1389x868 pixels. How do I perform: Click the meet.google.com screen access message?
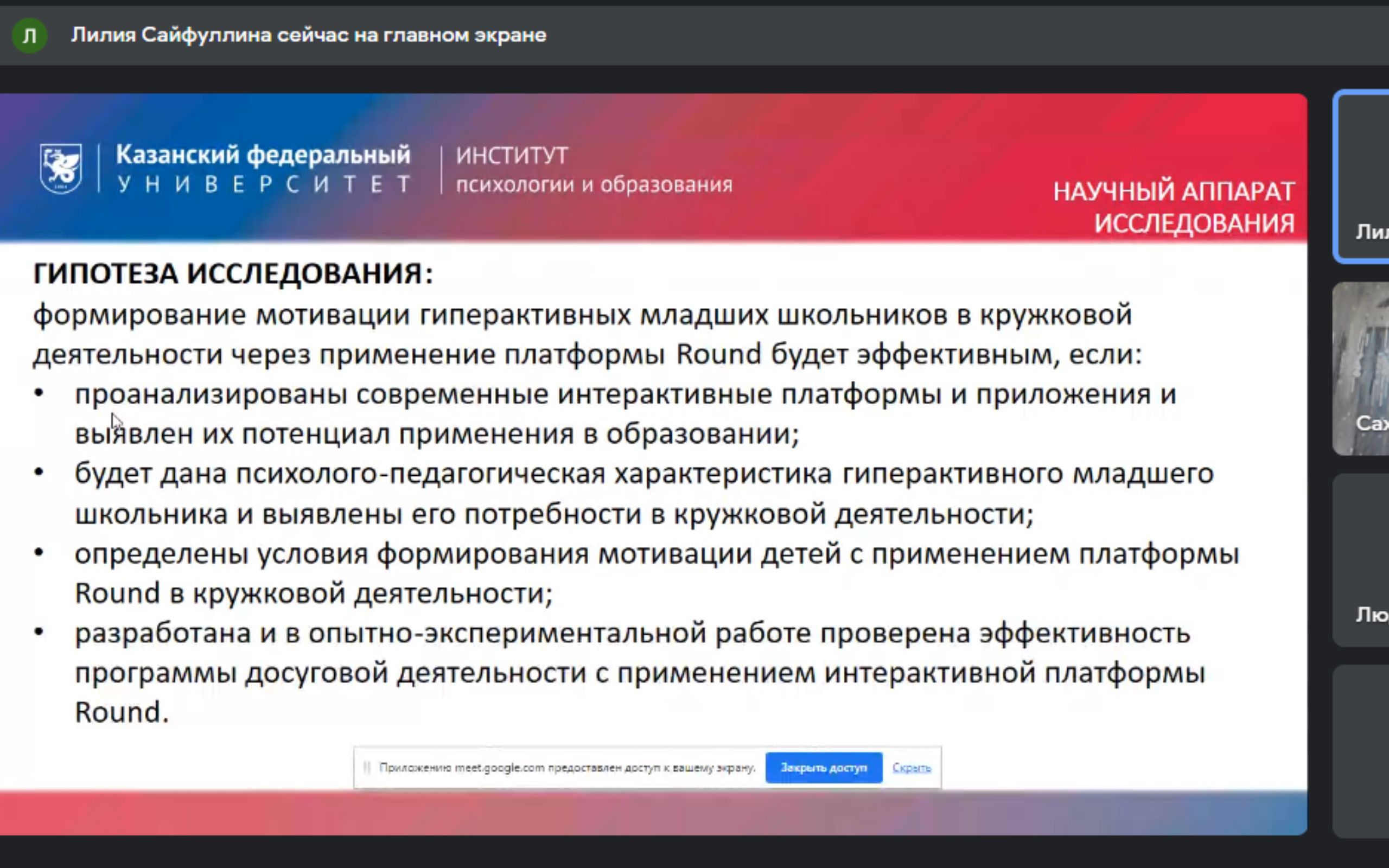pyautogui.click(x=566, y=768)
